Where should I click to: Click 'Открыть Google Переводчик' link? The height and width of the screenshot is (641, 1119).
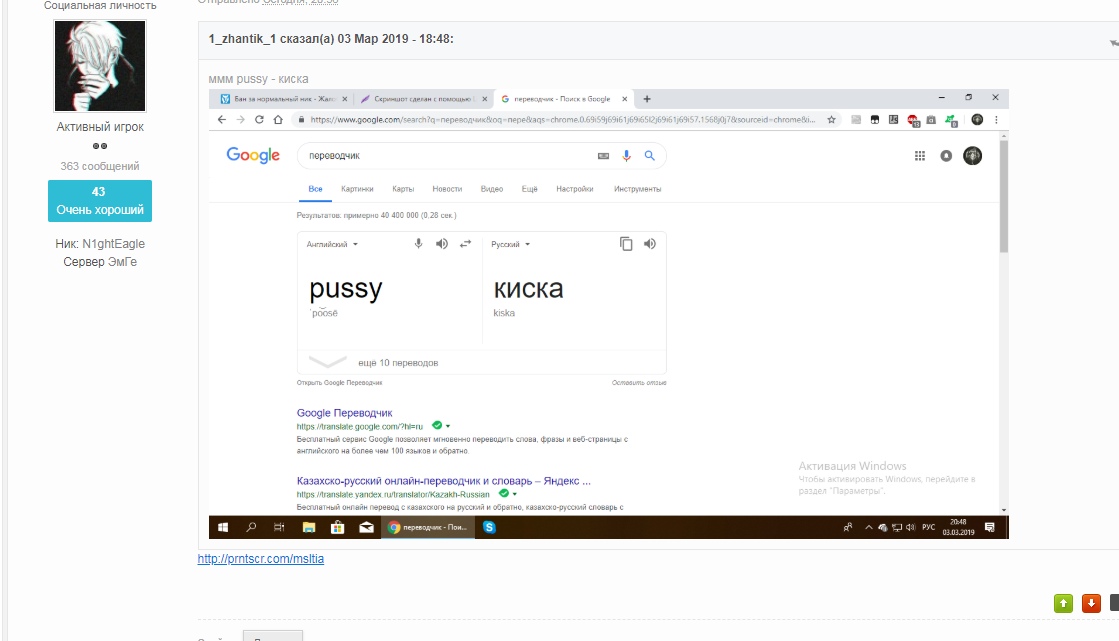coord(340,383)
